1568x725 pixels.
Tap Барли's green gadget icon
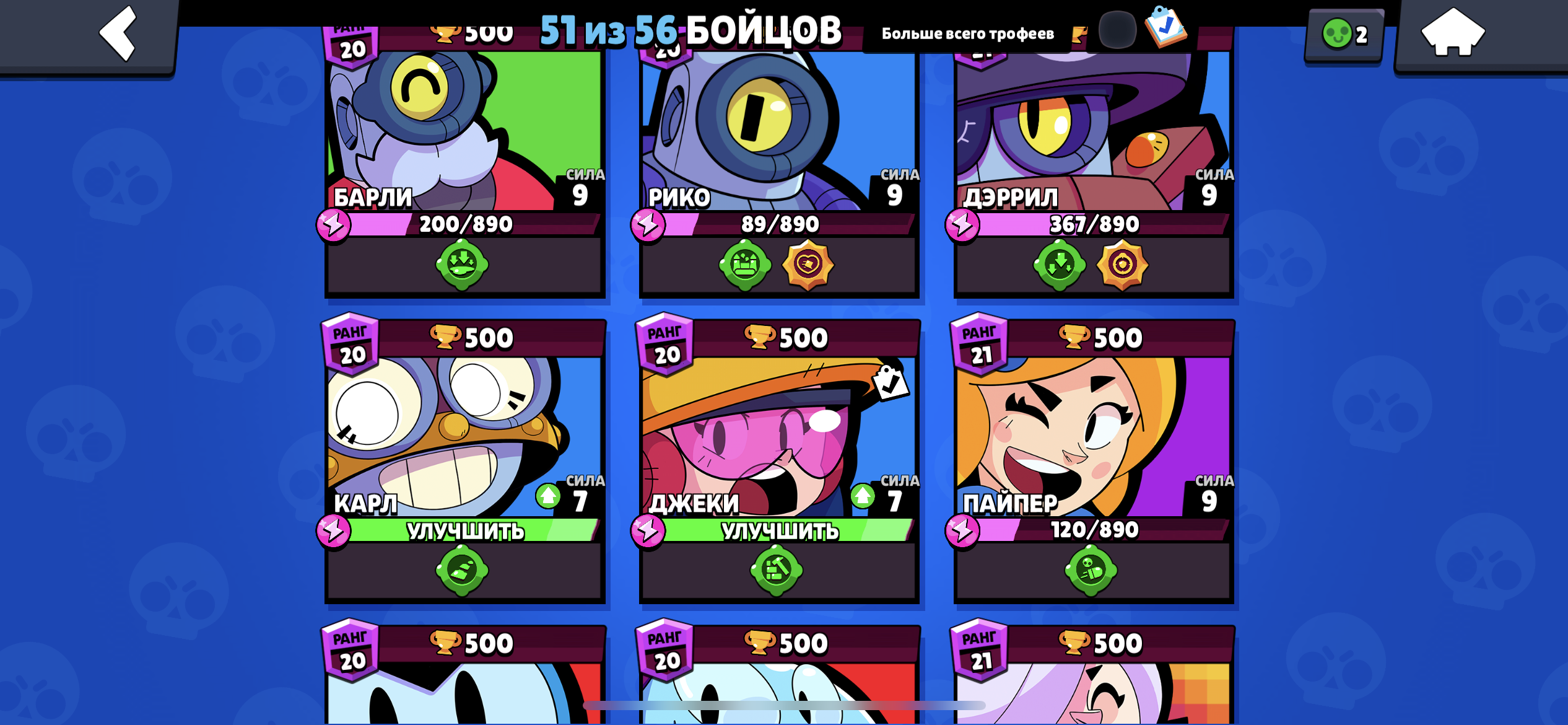coord(462,265)
